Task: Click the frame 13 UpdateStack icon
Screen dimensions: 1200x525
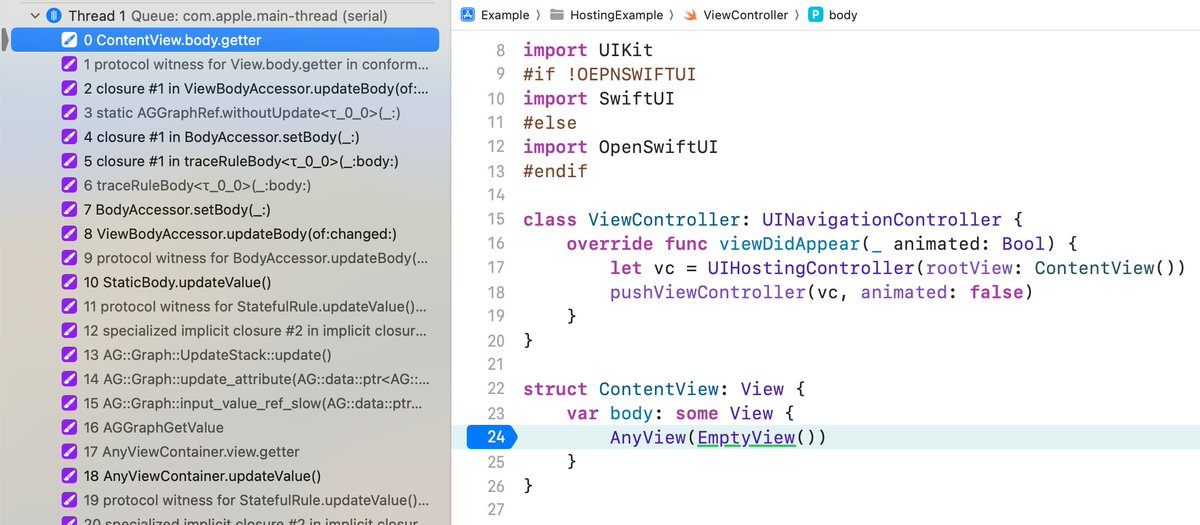Action: (70, 355)
